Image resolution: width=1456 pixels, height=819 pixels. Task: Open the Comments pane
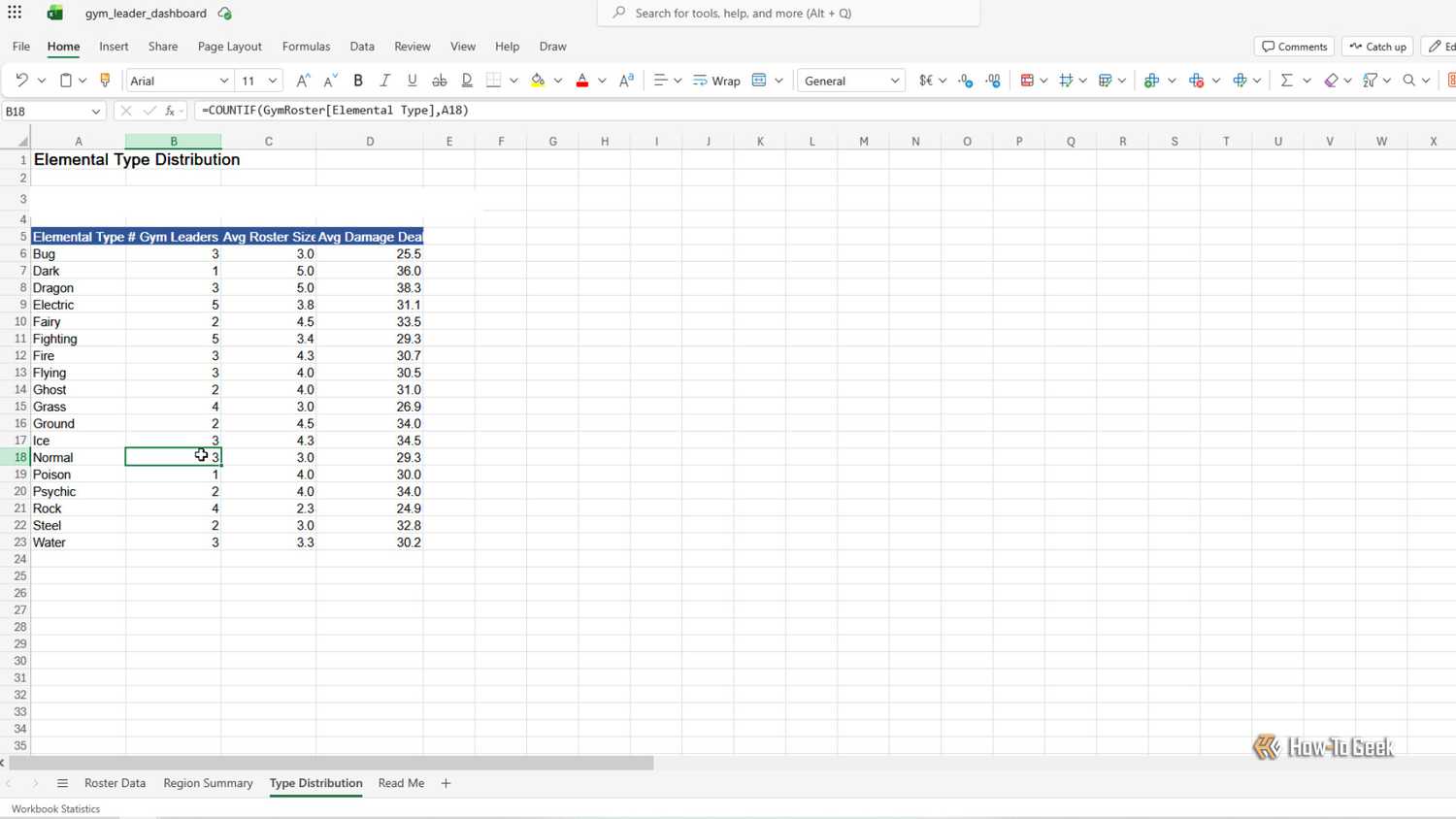[x=1295, y=47]
